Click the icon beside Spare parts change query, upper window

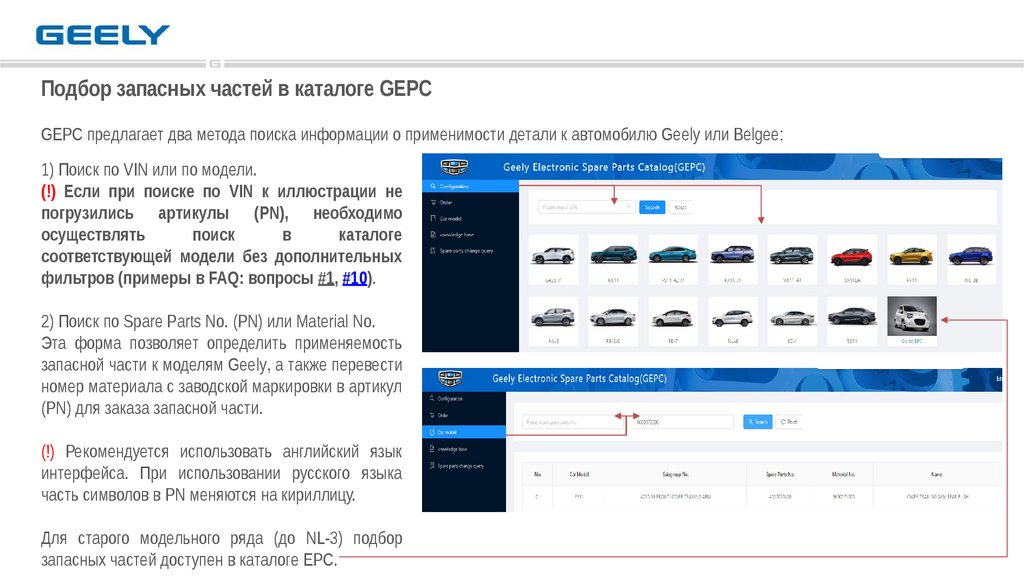click(432, 251)
